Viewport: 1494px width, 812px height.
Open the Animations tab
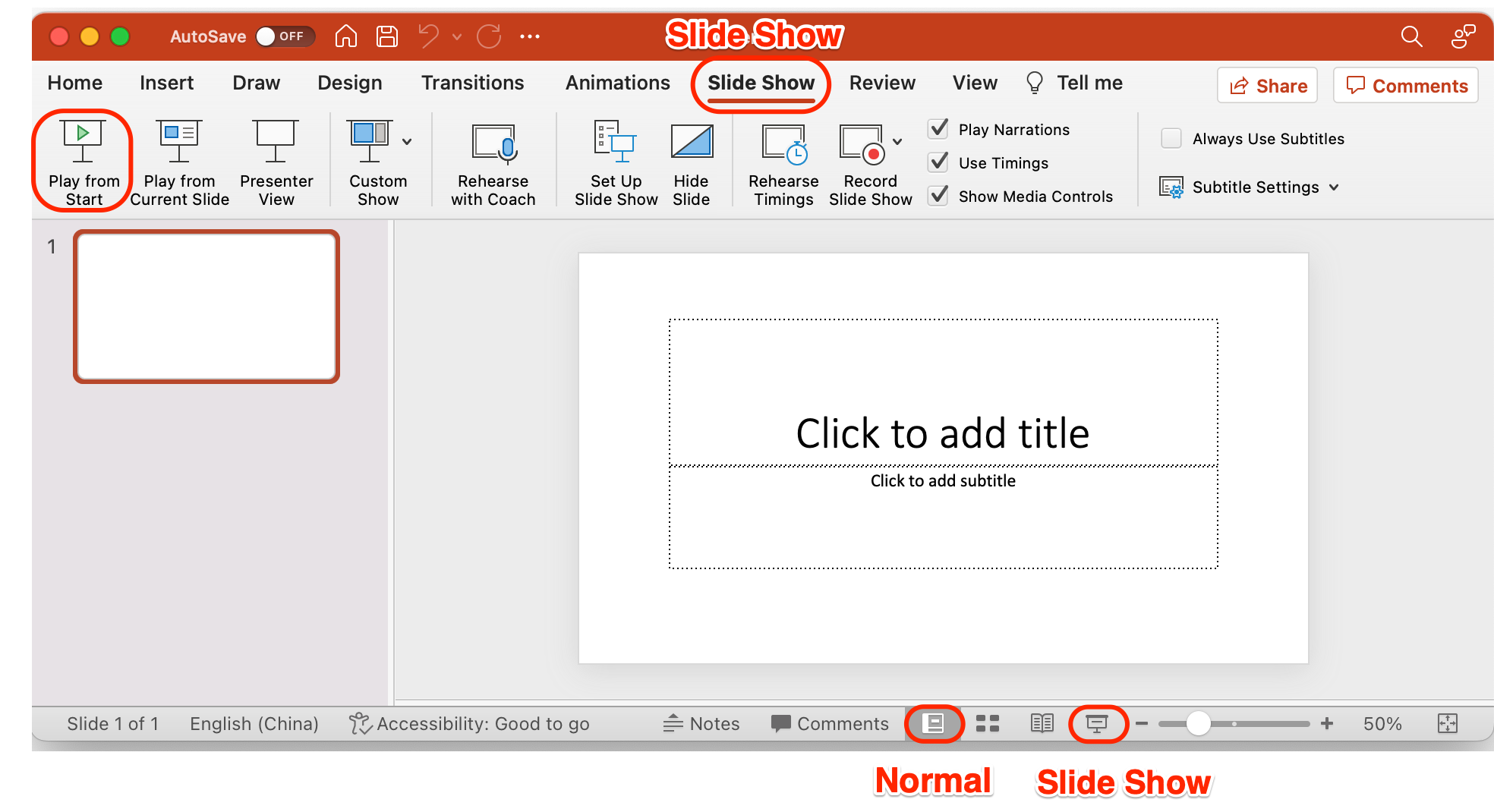click(x=617, y=83)
